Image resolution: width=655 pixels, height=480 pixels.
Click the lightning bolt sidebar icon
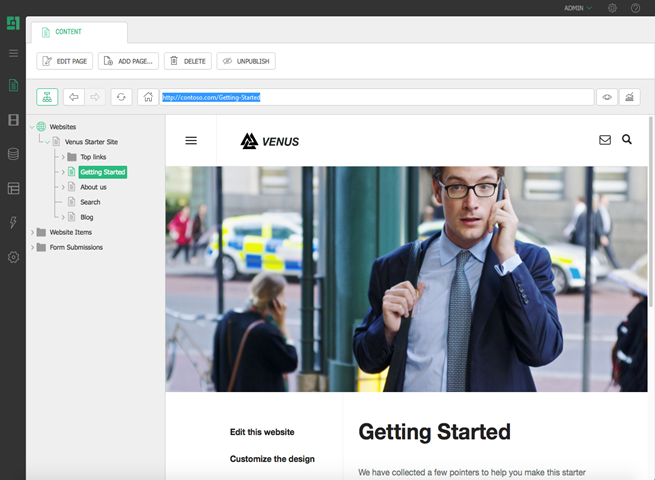(x=13, y=222)
